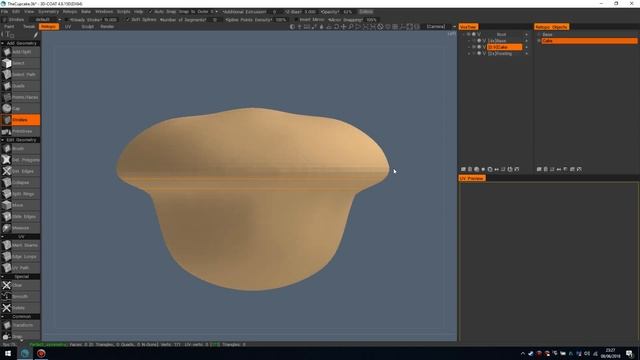Choose the Select tool in Add Geometry
640x360 pixels.
(x=20, y=63)
